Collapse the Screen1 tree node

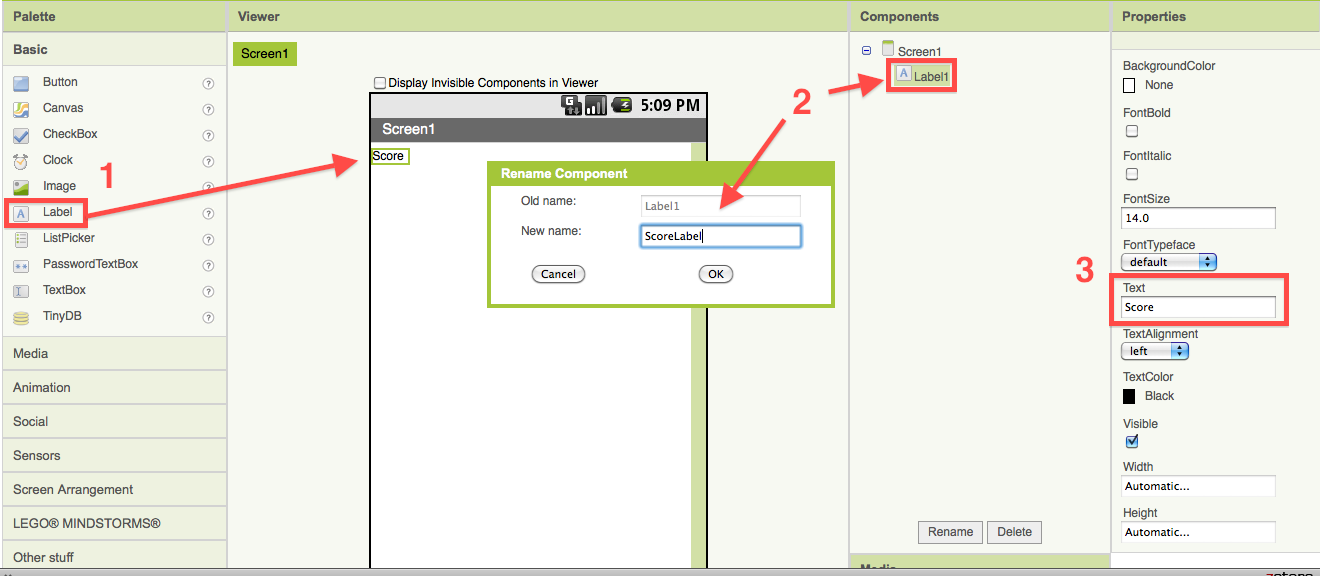[866, 51]
